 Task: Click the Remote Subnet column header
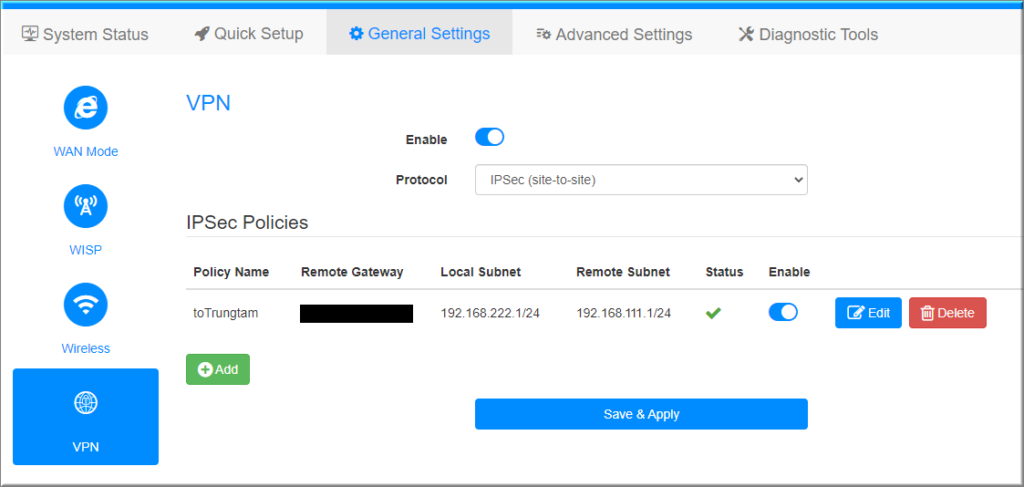tap(623, 272)
